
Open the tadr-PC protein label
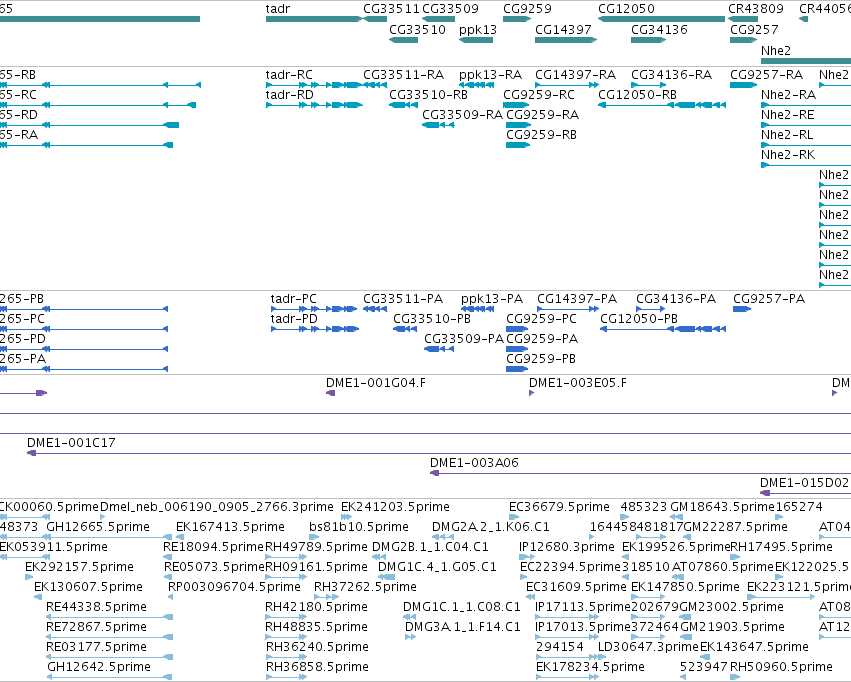coord(294,299)
